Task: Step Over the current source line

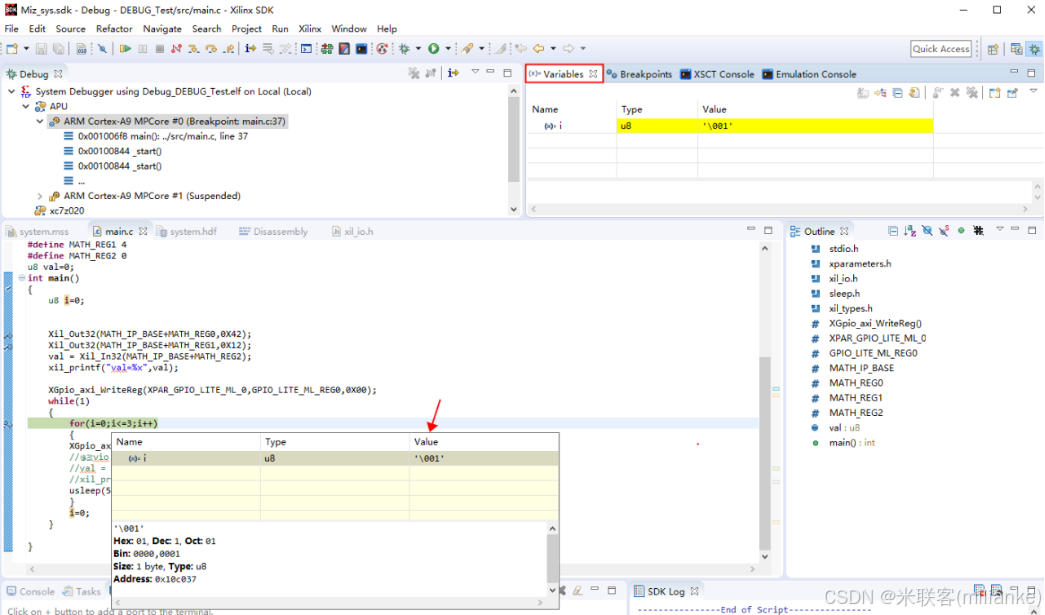Action: [x=211, y=48]
